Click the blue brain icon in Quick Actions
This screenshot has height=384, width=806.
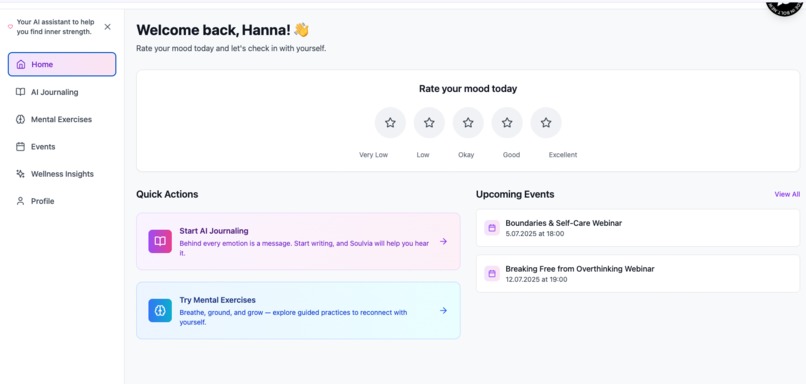160,310
